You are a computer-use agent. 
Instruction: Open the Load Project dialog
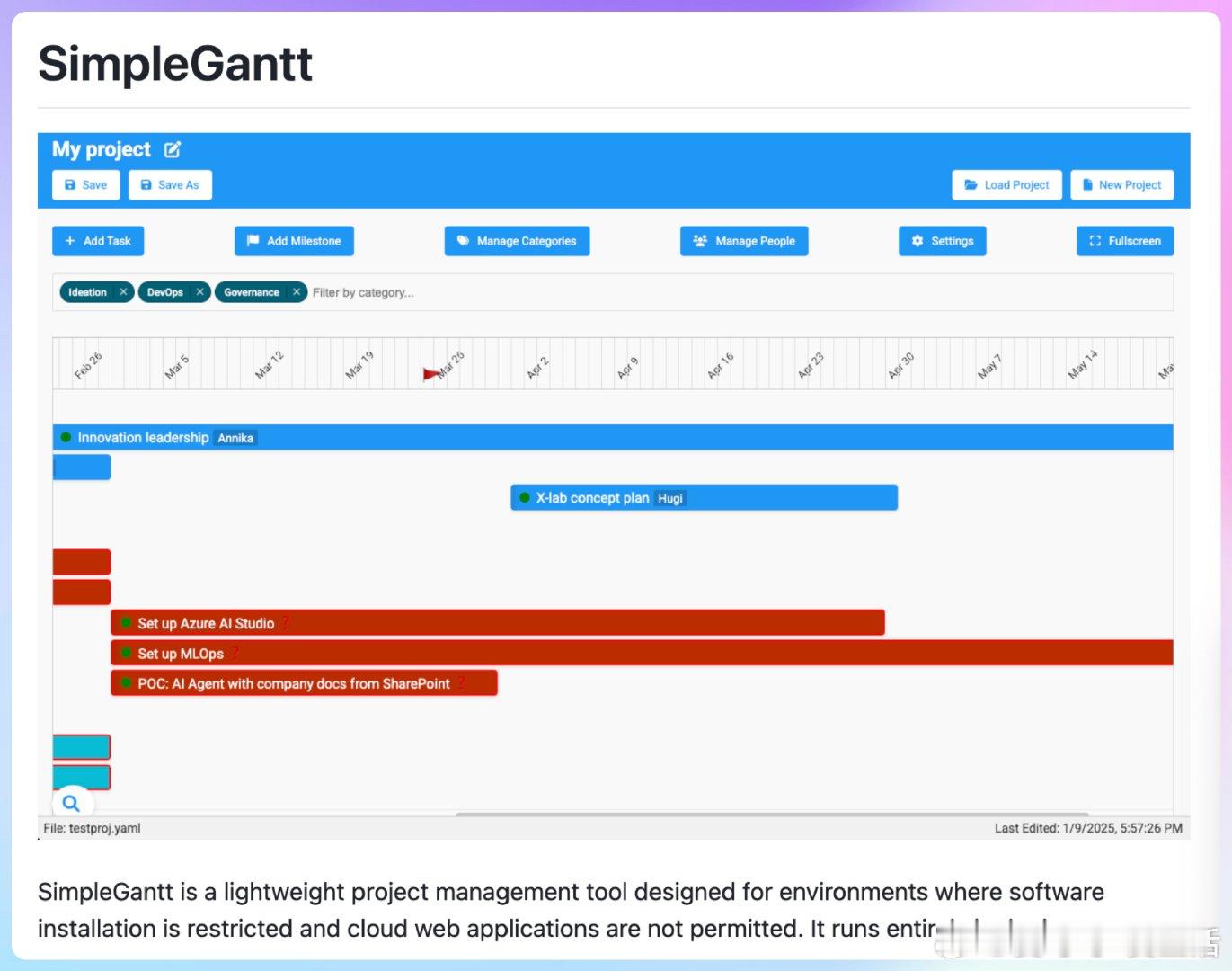click(x=1006, y=185)
